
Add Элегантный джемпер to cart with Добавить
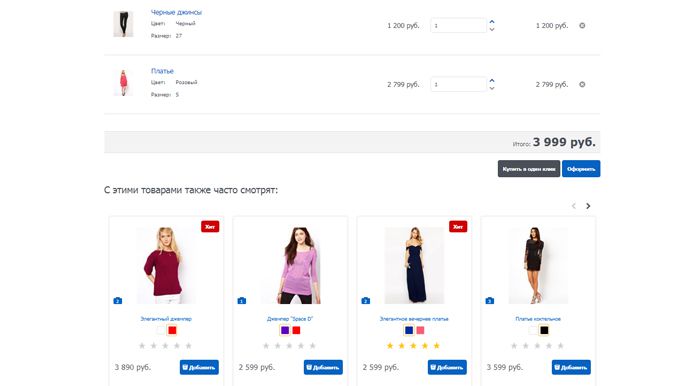tap(199, 367)
